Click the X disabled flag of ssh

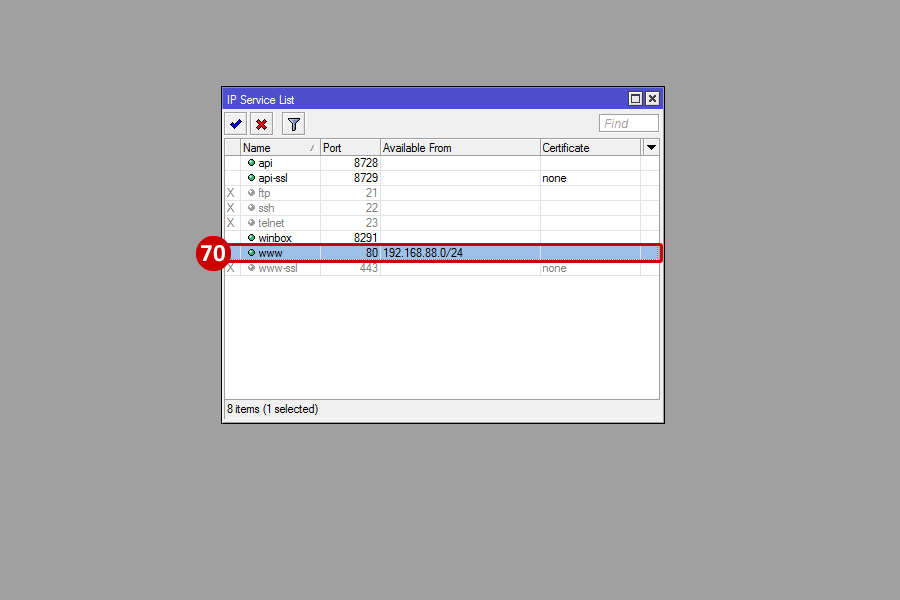230,208
